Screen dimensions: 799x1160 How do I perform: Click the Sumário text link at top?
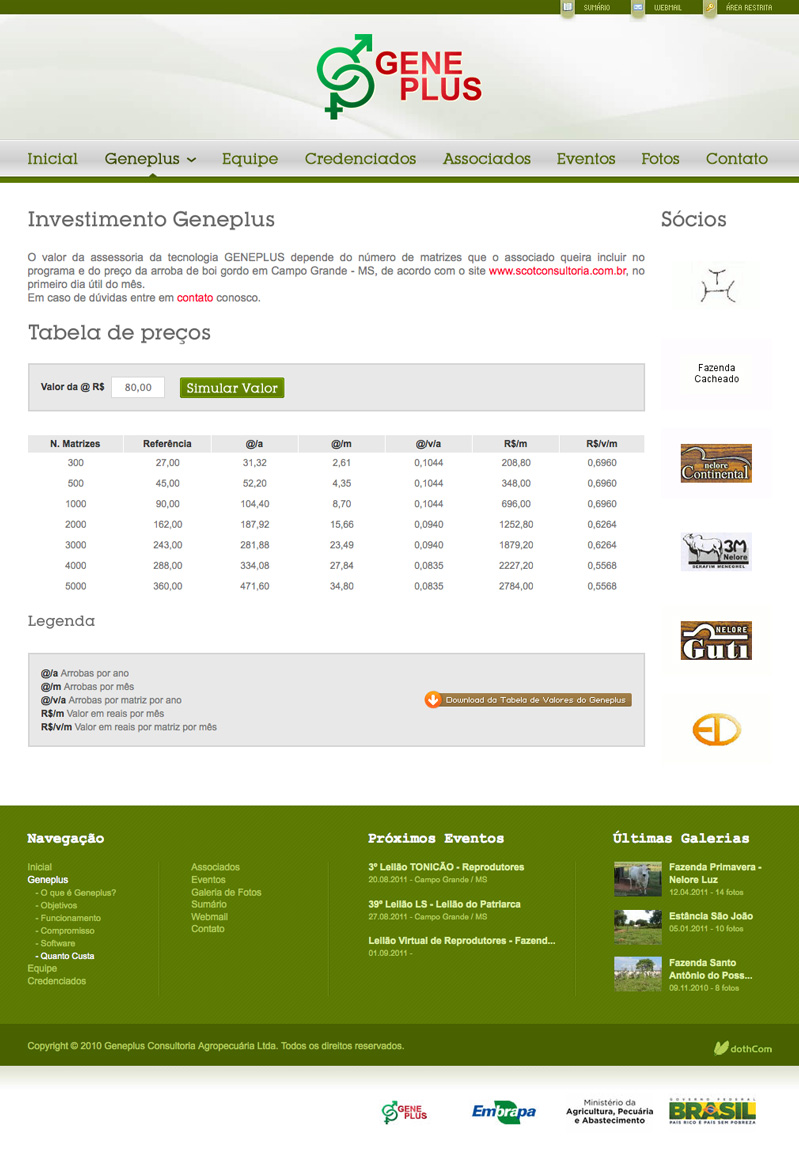[x=596, y=7]
